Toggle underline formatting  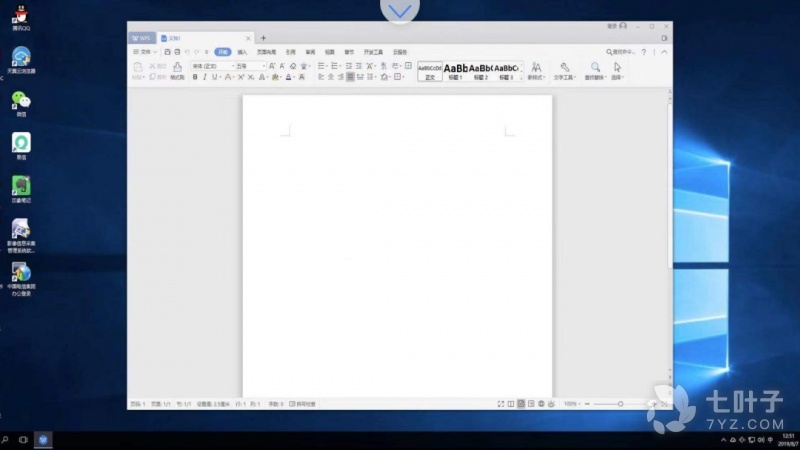tap(217, 77)
